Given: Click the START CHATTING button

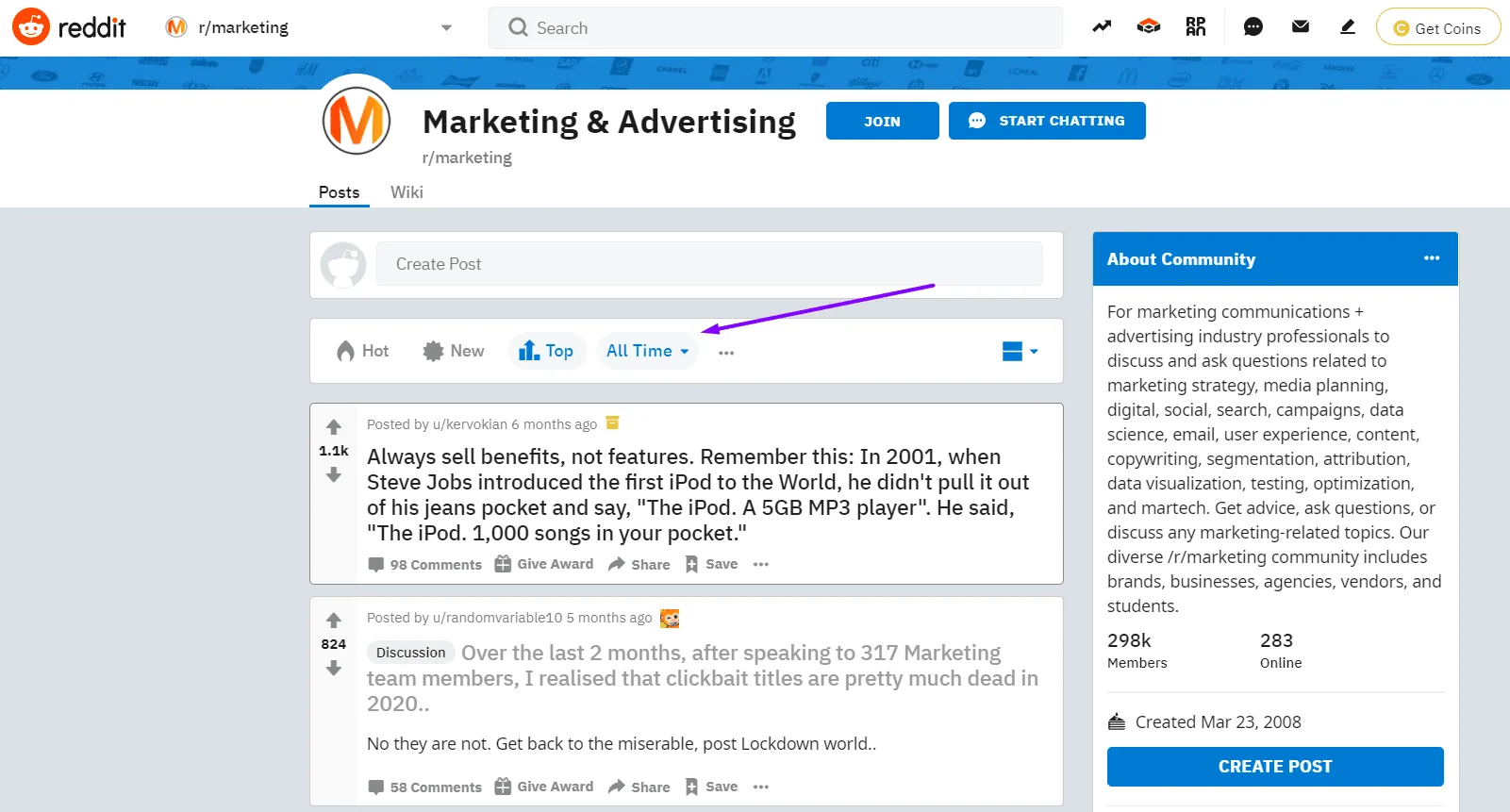Looking at the screenshot, I should (x=1047, y=121).
